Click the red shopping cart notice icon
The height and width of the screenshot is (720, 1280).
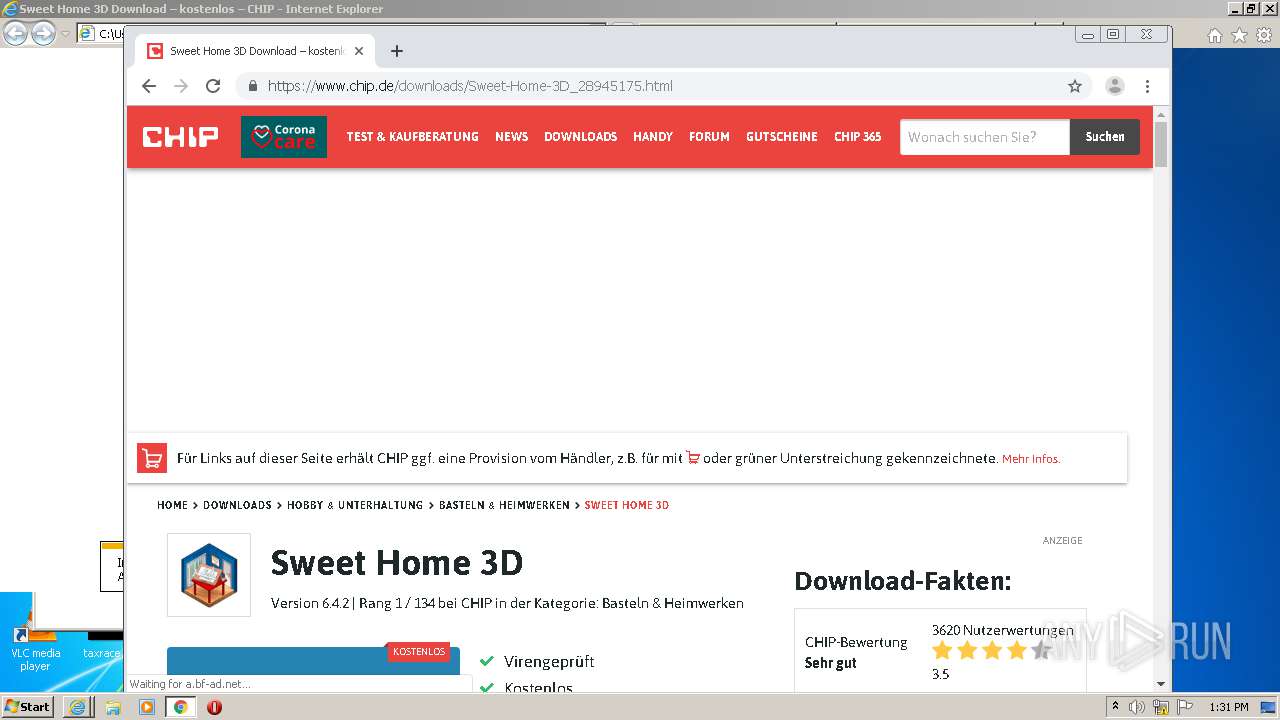coord(152,458)
